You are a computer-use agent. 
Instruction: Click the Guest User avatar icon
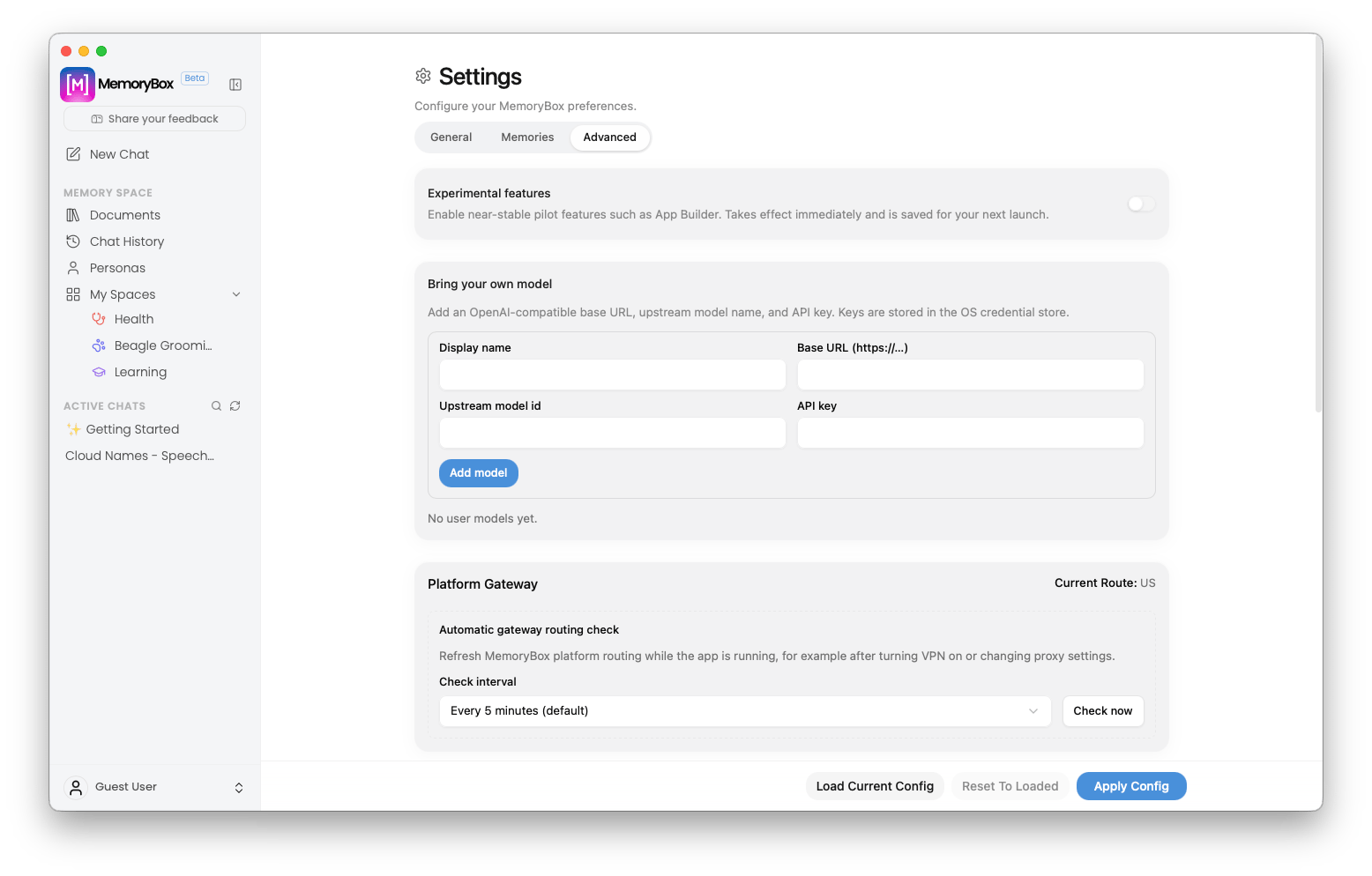76,787
